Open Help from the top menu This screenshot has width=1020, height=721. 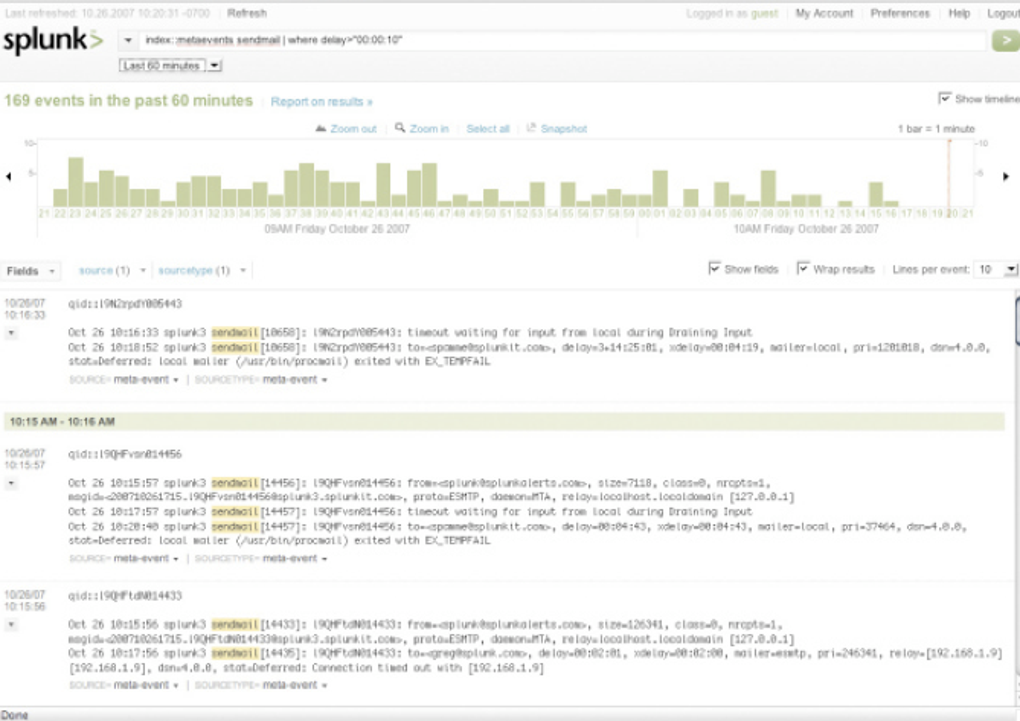(959, 13)
